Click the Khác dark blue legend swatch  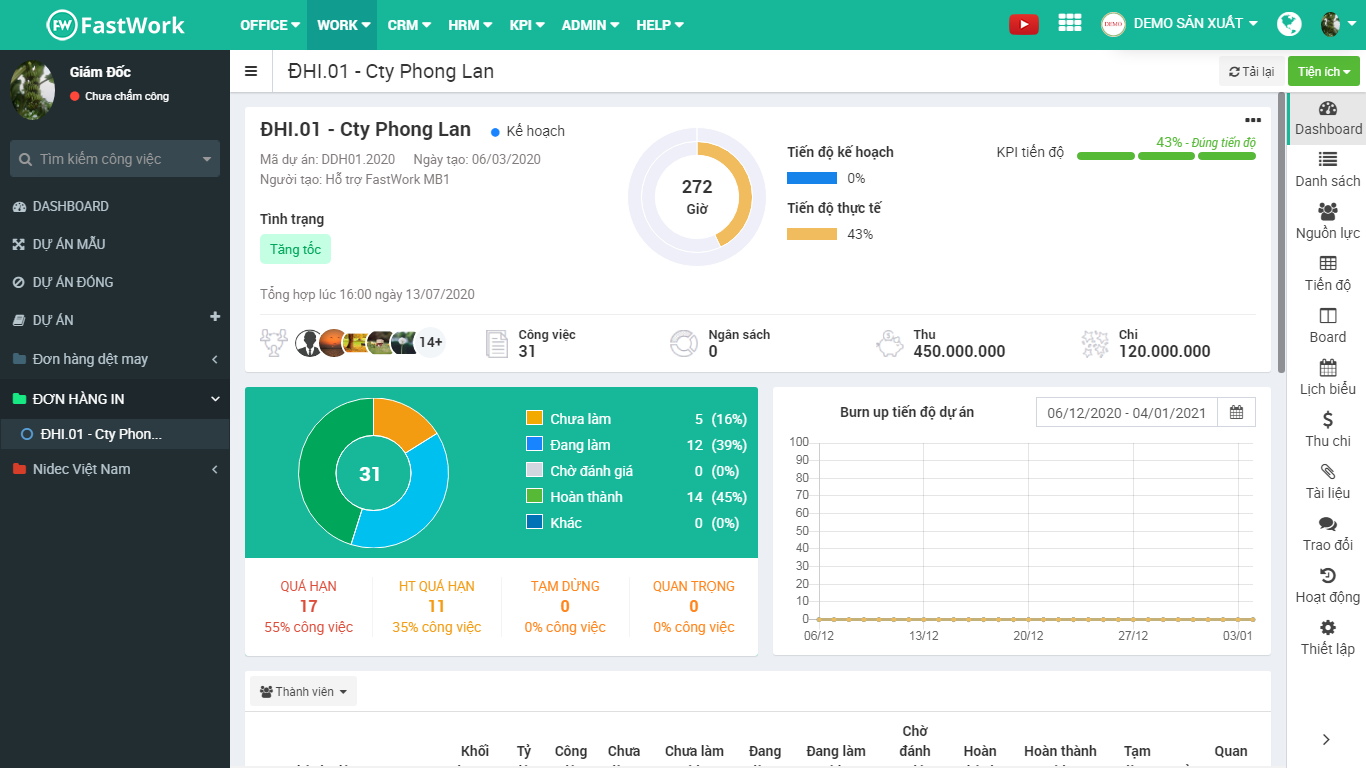534,522
